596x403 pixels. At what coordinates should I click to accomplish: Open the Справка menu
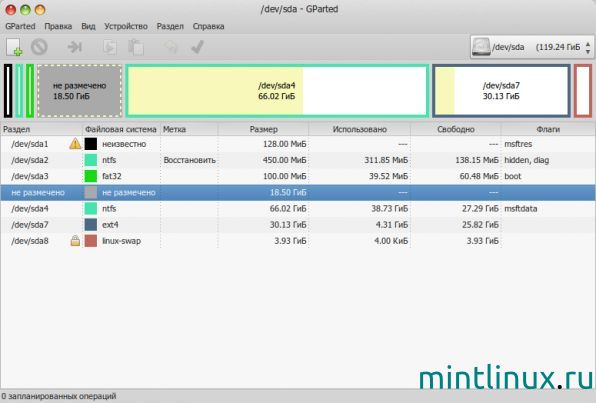pyautogui.click(x=208, y=26)
